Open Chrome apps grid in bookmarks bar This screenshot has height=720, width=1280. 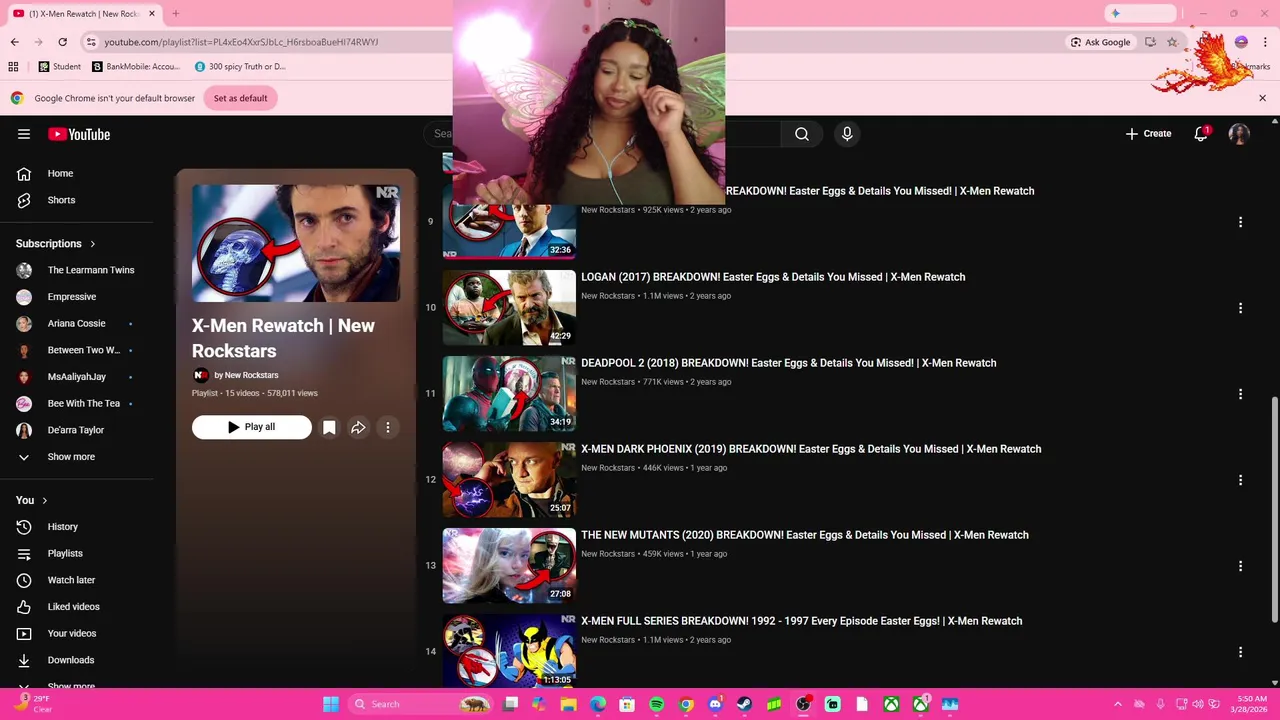[13, 66]
